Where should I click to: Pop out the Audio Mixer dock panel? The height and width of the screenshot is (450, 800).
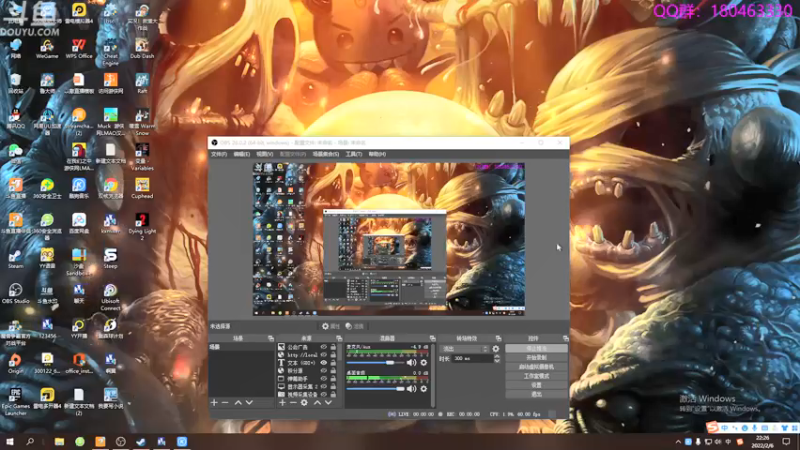(x=433, y=338)
